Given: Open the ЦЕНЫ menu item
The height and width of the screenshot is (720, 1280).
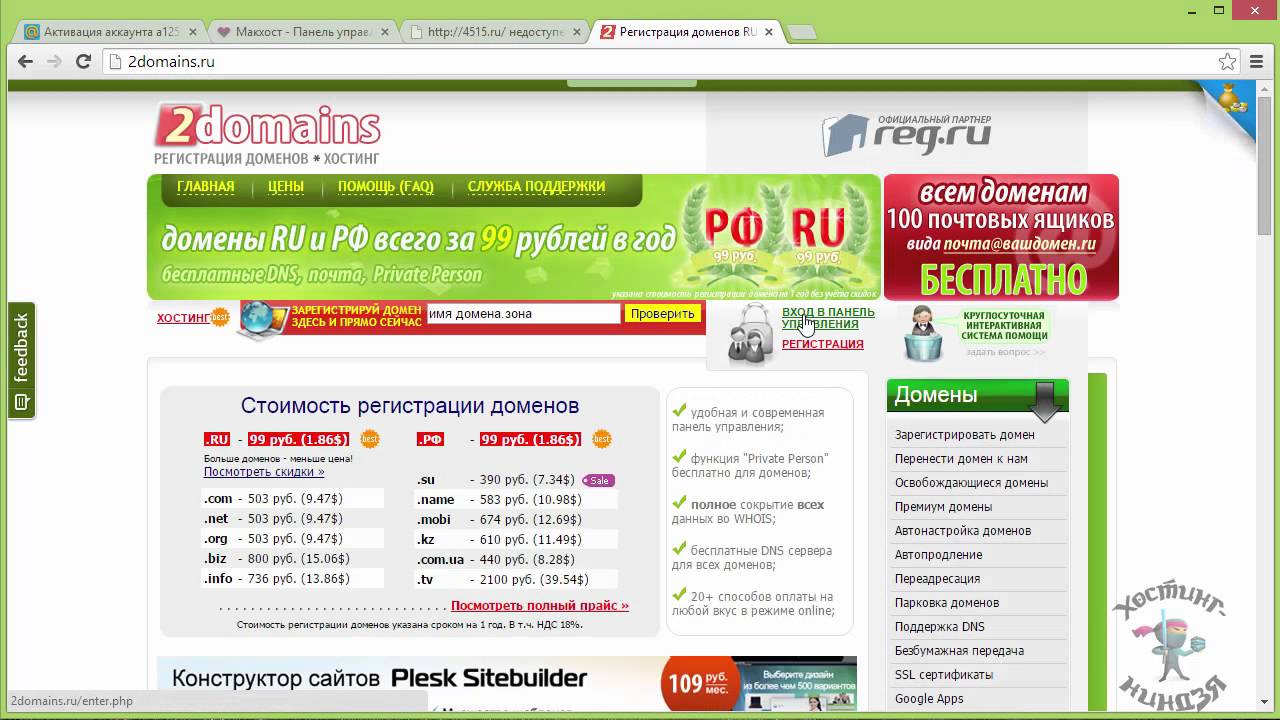Looking at the screenshot, I should [286, 187].
